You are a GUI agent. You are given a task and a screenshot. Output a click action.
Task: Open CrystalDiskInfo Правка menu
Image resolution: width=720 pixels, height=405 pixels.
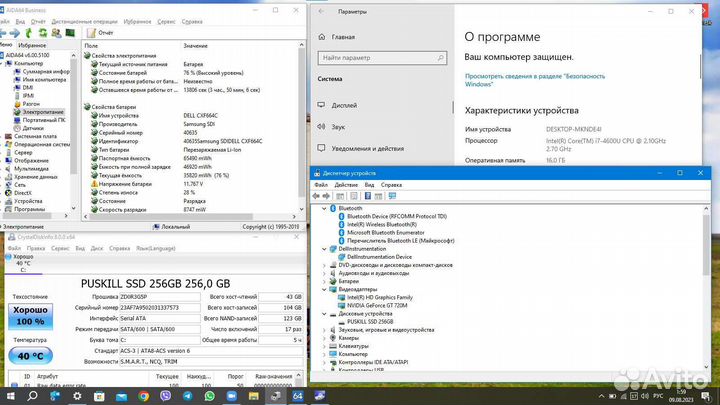(36, 248)
